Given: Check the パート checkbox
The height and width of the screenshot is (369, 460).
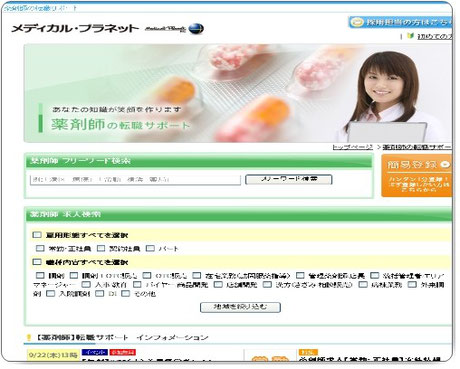Looking at the screenshot, I should (150, 248).
